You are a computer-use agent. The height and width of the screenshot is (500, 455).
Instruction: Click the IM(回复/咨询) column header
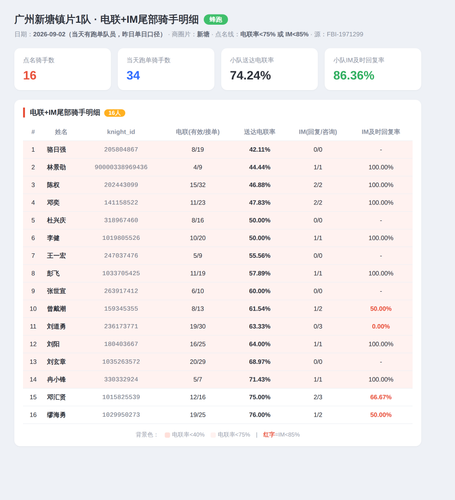318,132
